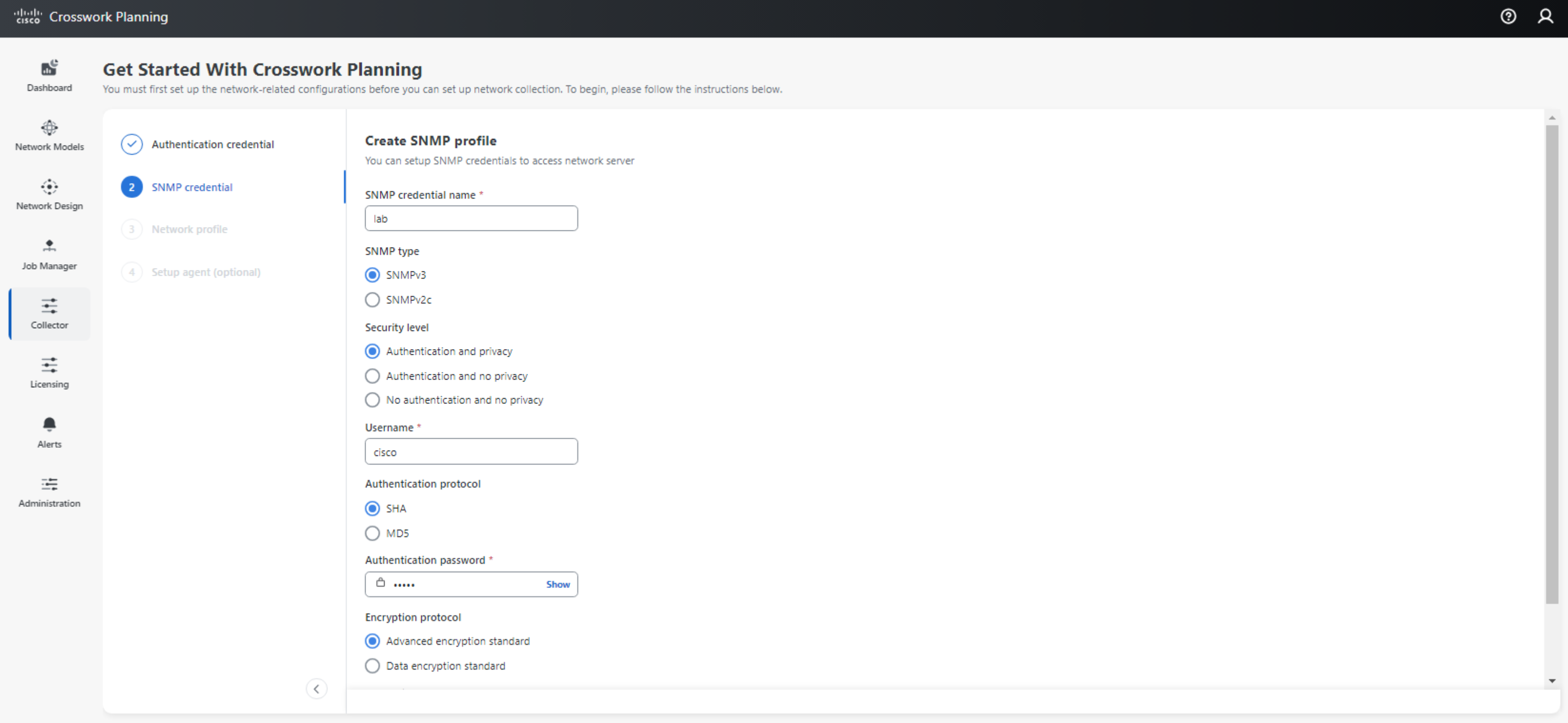Viewport: 1568px width, 723px height.
Task: Show the authentication password
Action: point(558,584)
